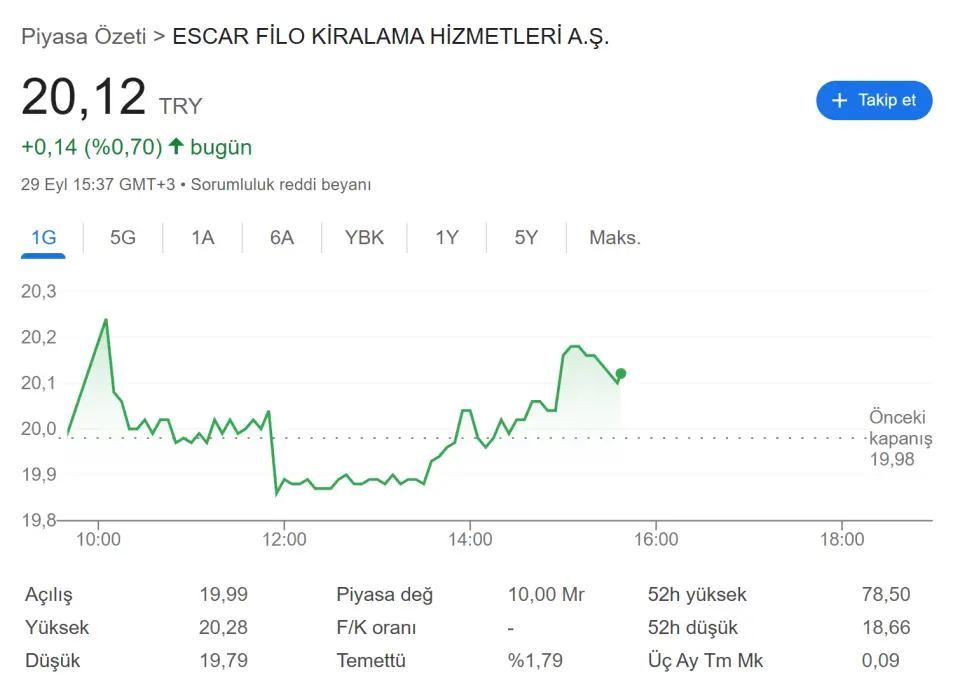Open the Piyasa Özeti breadcrumb link
The width and height of the screenshot is (960, 690).
point(84,36)
